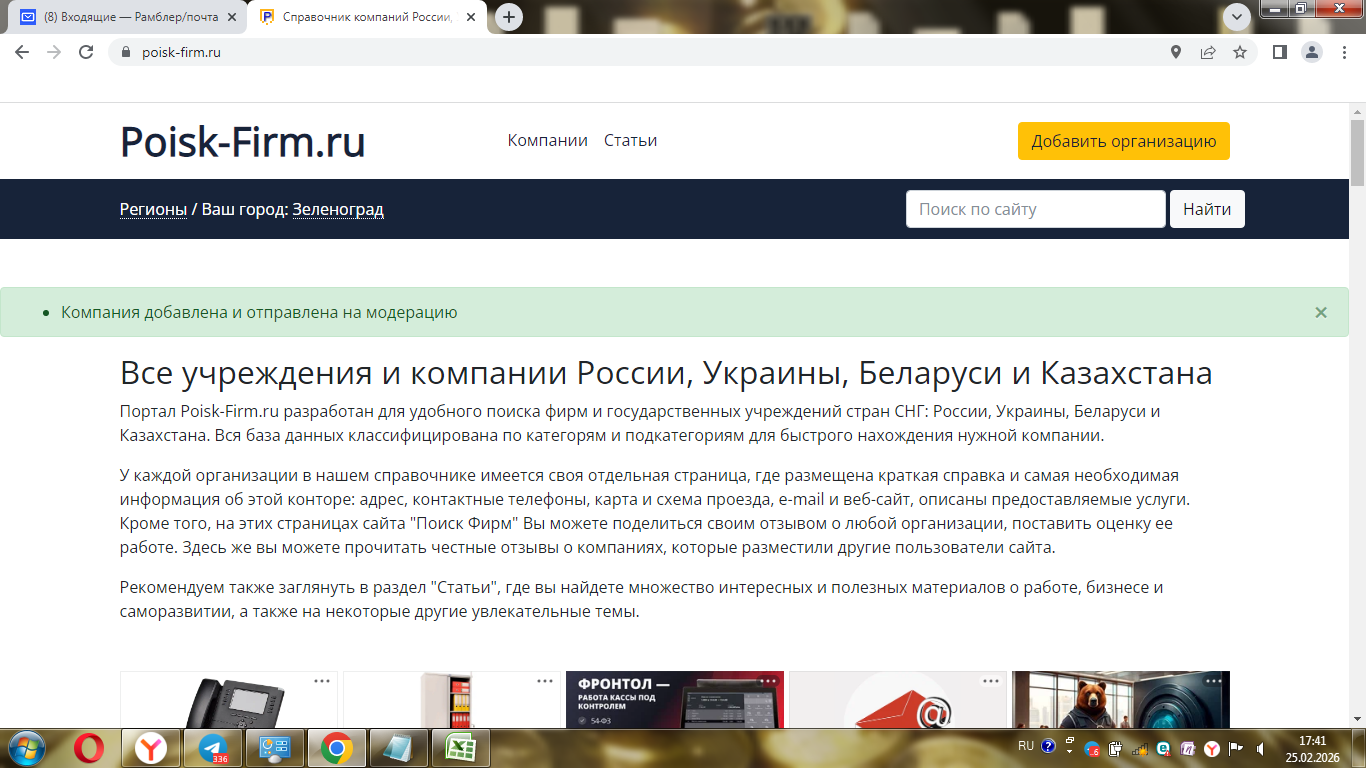Click the notice text Компания добавлена и отправлена
The width and height of the screenshot is (1366, 768).
coord(259,312)
